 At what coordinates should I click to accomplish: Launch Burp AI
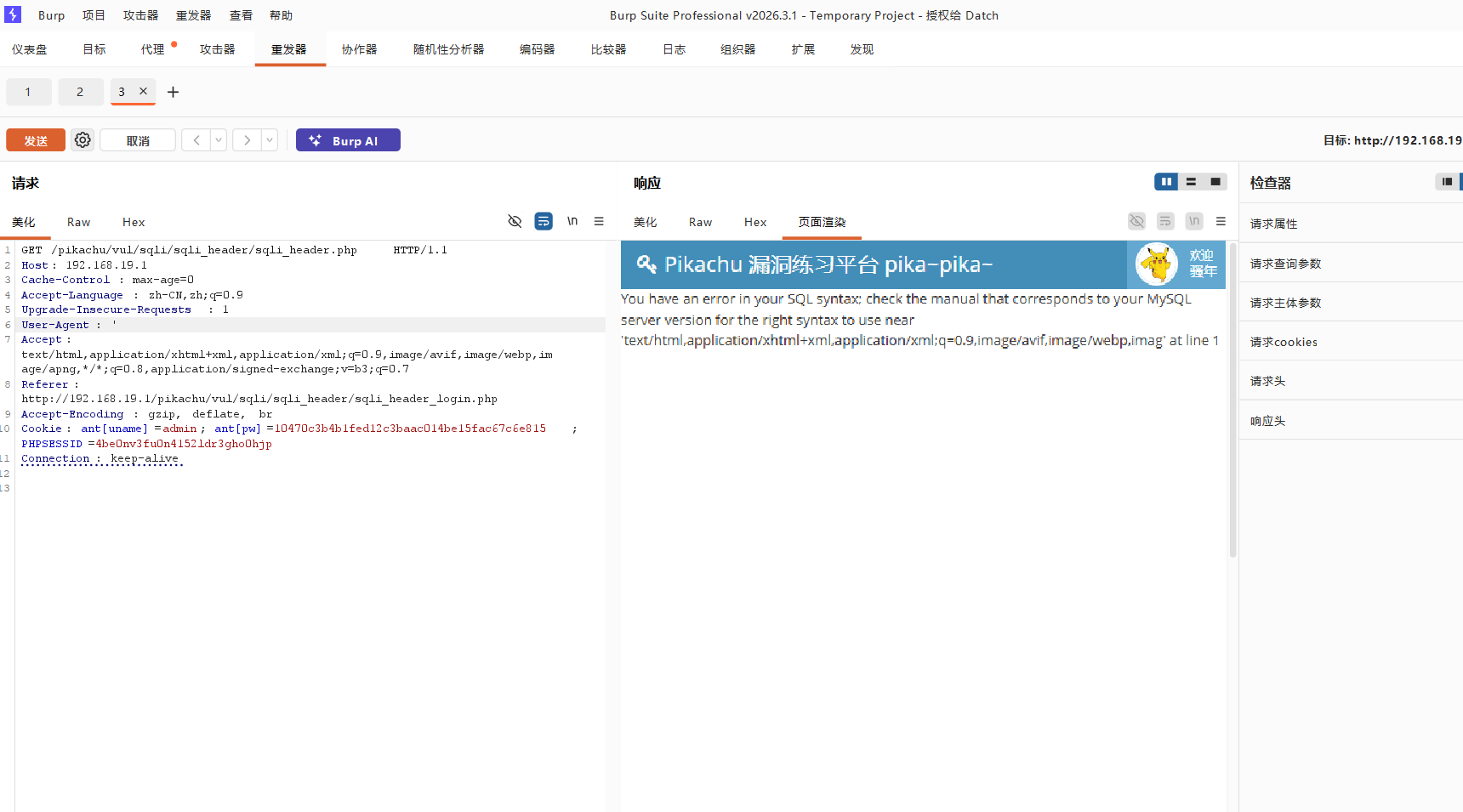(348, 140)
